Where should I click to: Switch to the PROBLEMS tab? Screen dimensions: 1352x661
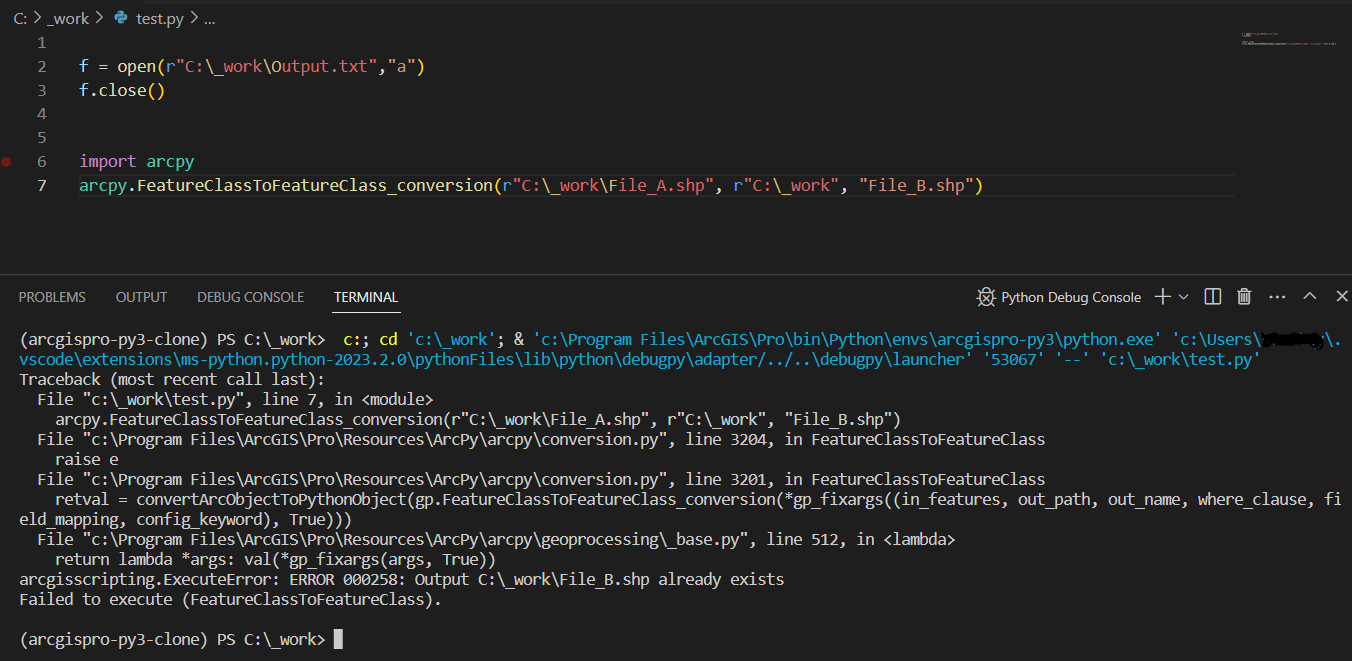tap(52, 297)
